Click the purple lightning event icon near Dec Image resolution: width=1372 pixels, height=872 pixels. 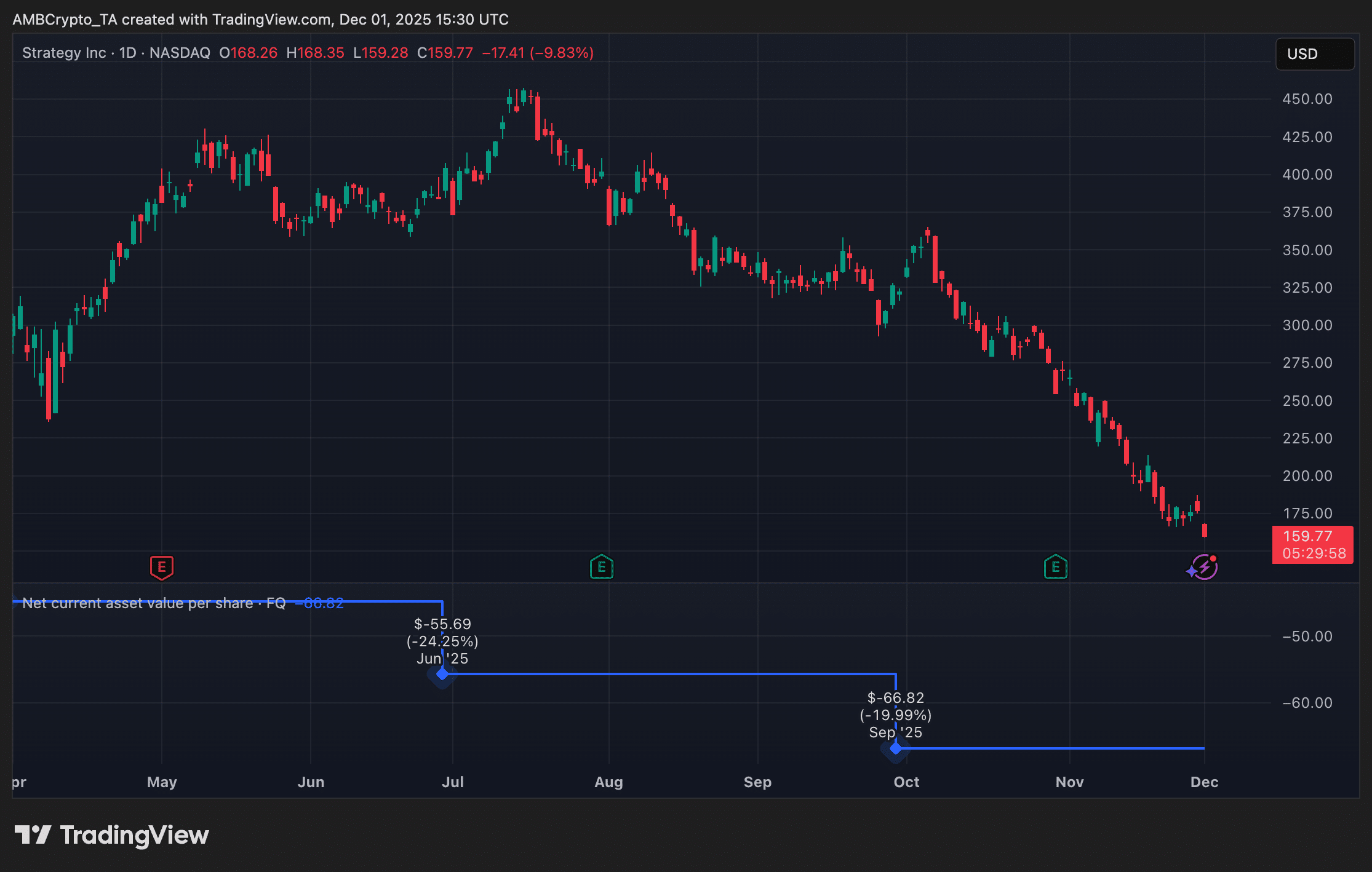coord(1204,567)
